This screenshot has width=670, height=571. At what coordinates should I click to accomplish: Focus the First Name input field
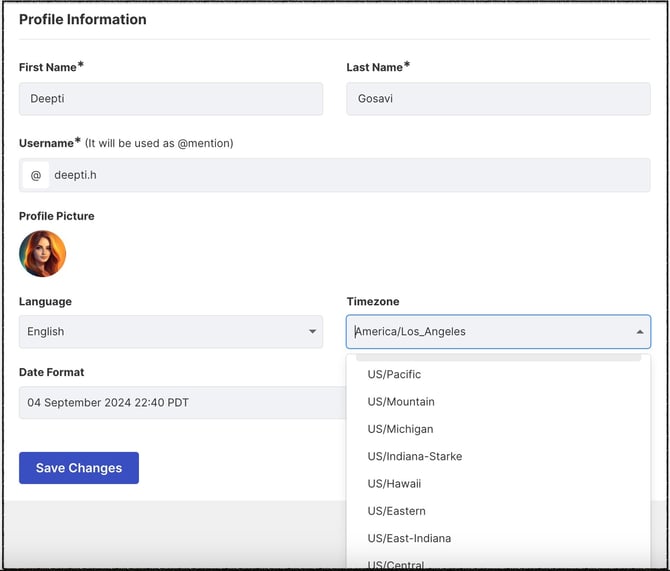171,99
